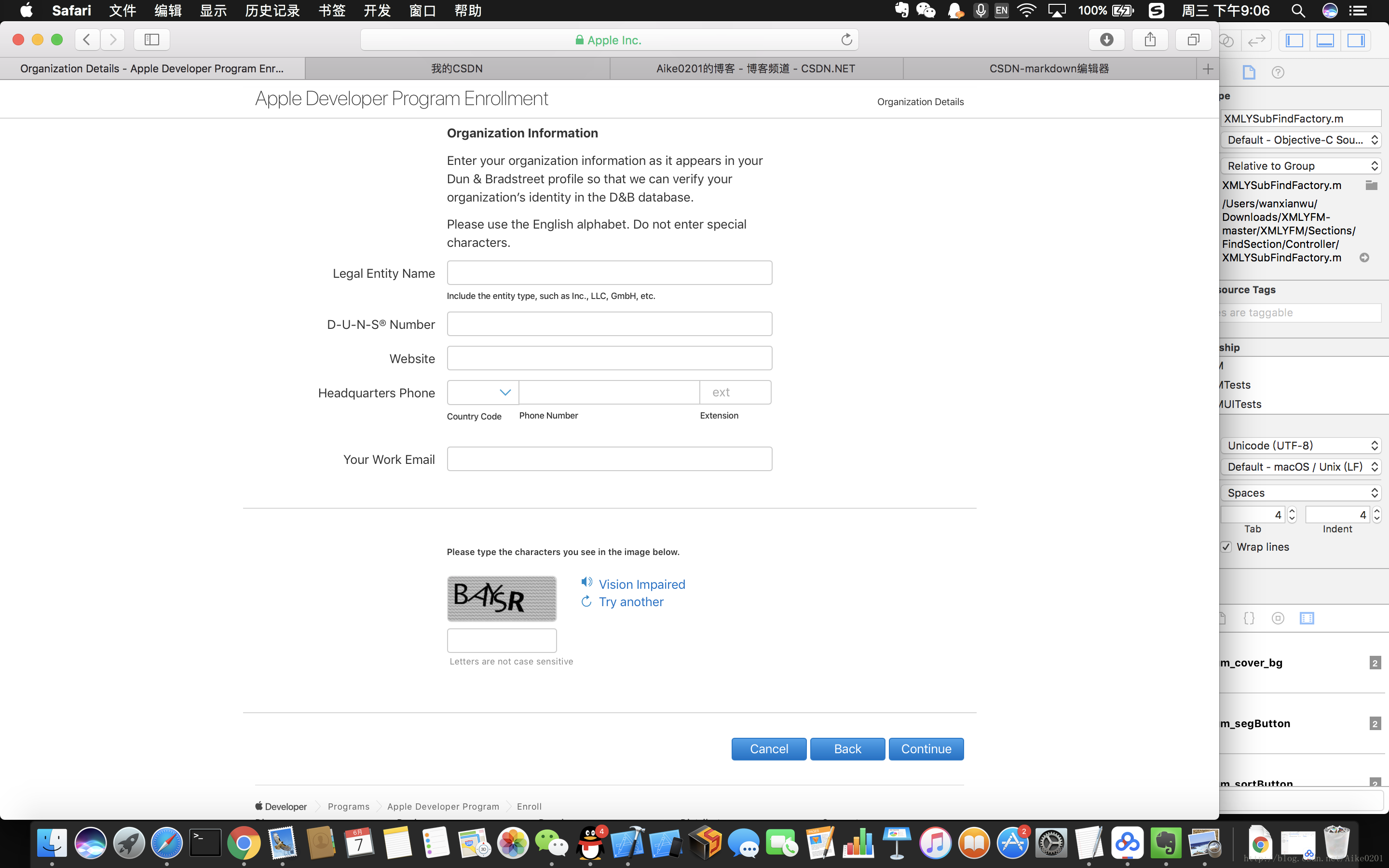
Task: Reveal full path arrow next to XMLYSubFindFactory.m
Action: click(x=1364, y=258)
